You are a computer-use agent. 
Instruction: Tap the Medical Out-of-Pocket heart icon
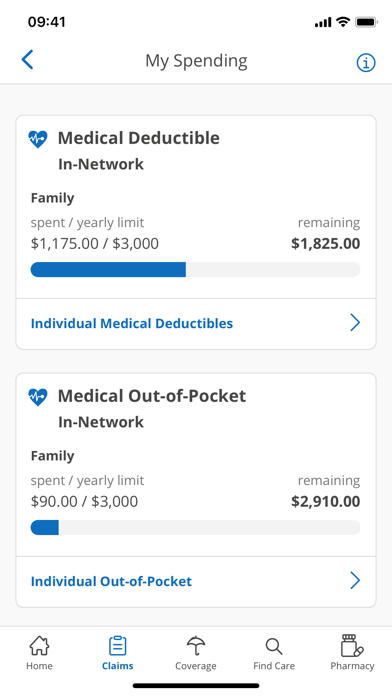tap(38, 397)
